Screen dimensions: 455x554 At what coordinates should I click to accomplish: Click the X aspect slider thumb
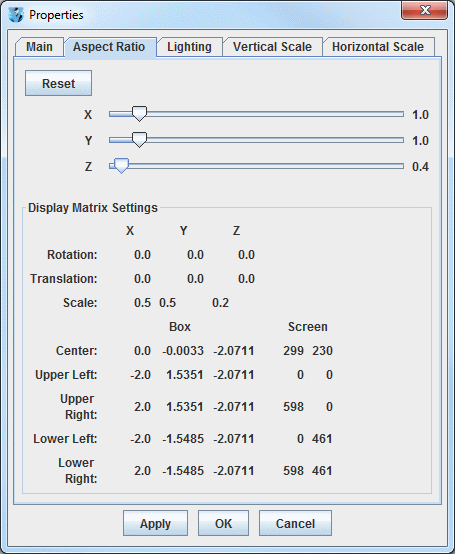tap(139, 114)
